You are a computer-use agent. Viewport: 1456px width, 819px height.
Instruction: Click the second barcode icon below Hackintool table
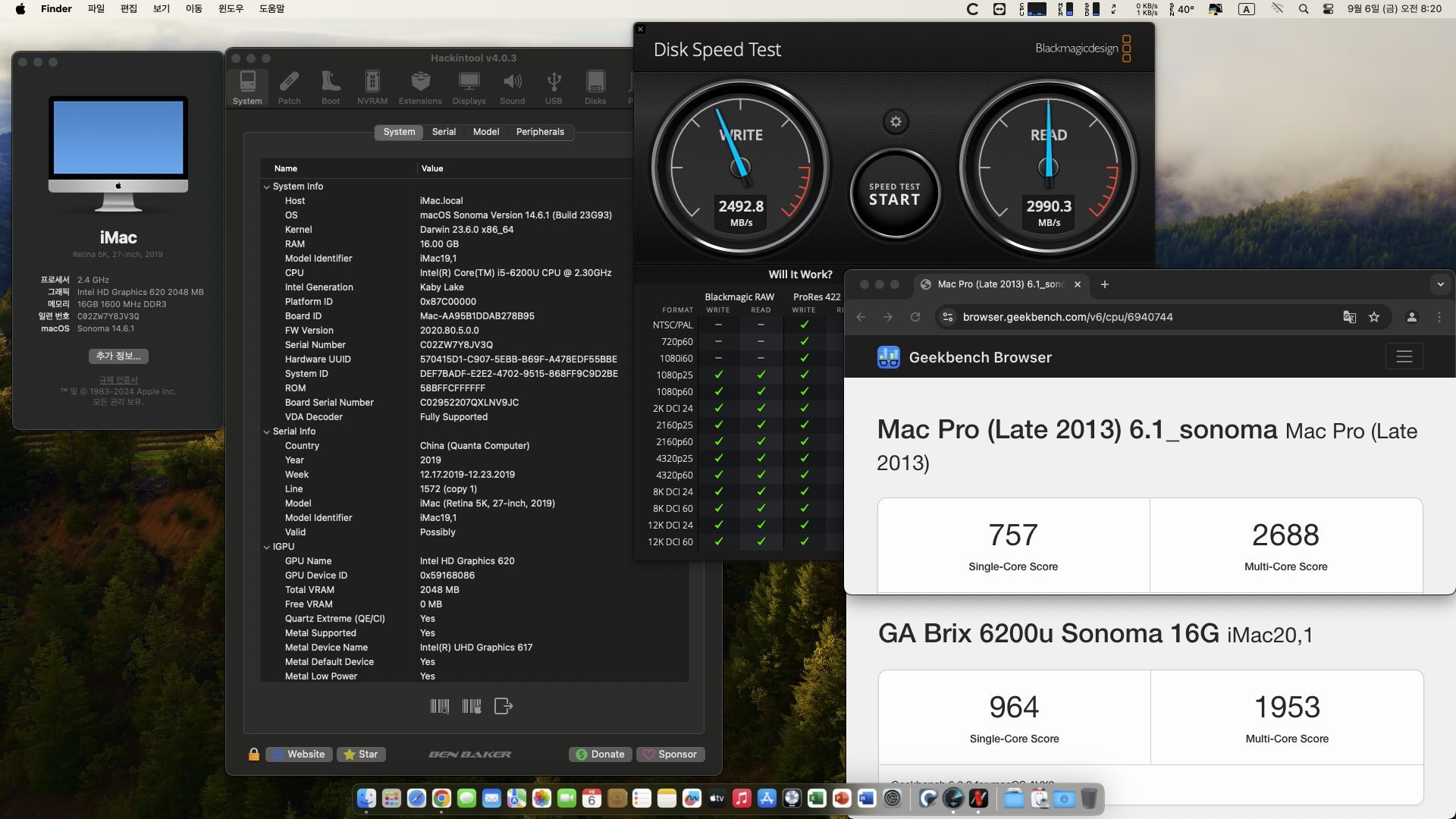point(472,706)
